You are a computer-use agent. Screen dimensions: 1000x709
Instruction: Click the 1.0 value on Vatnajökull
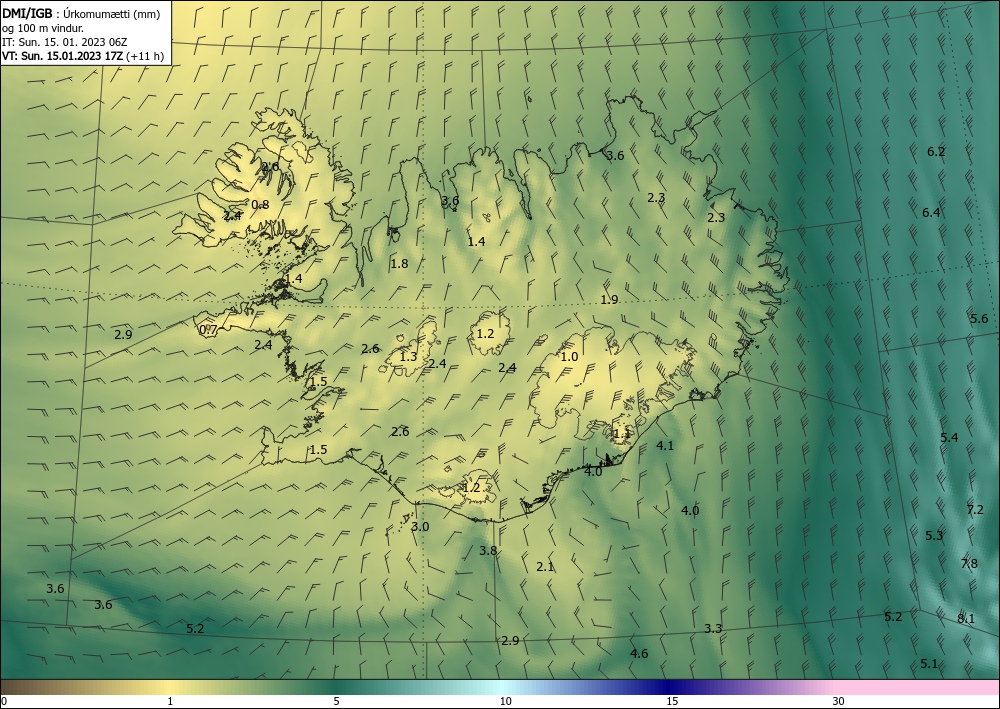tap(569, 356)
